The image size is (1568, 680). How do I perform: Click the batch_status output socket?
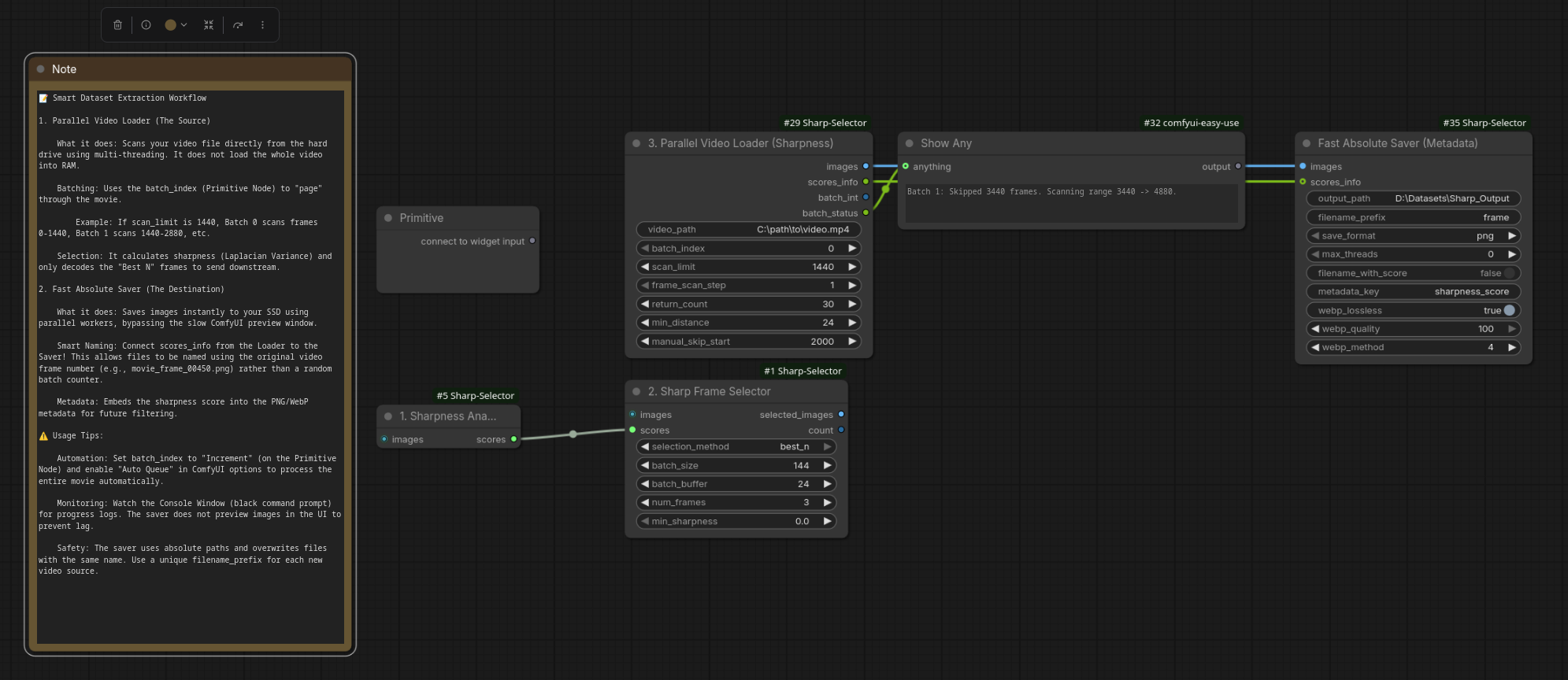866,213
